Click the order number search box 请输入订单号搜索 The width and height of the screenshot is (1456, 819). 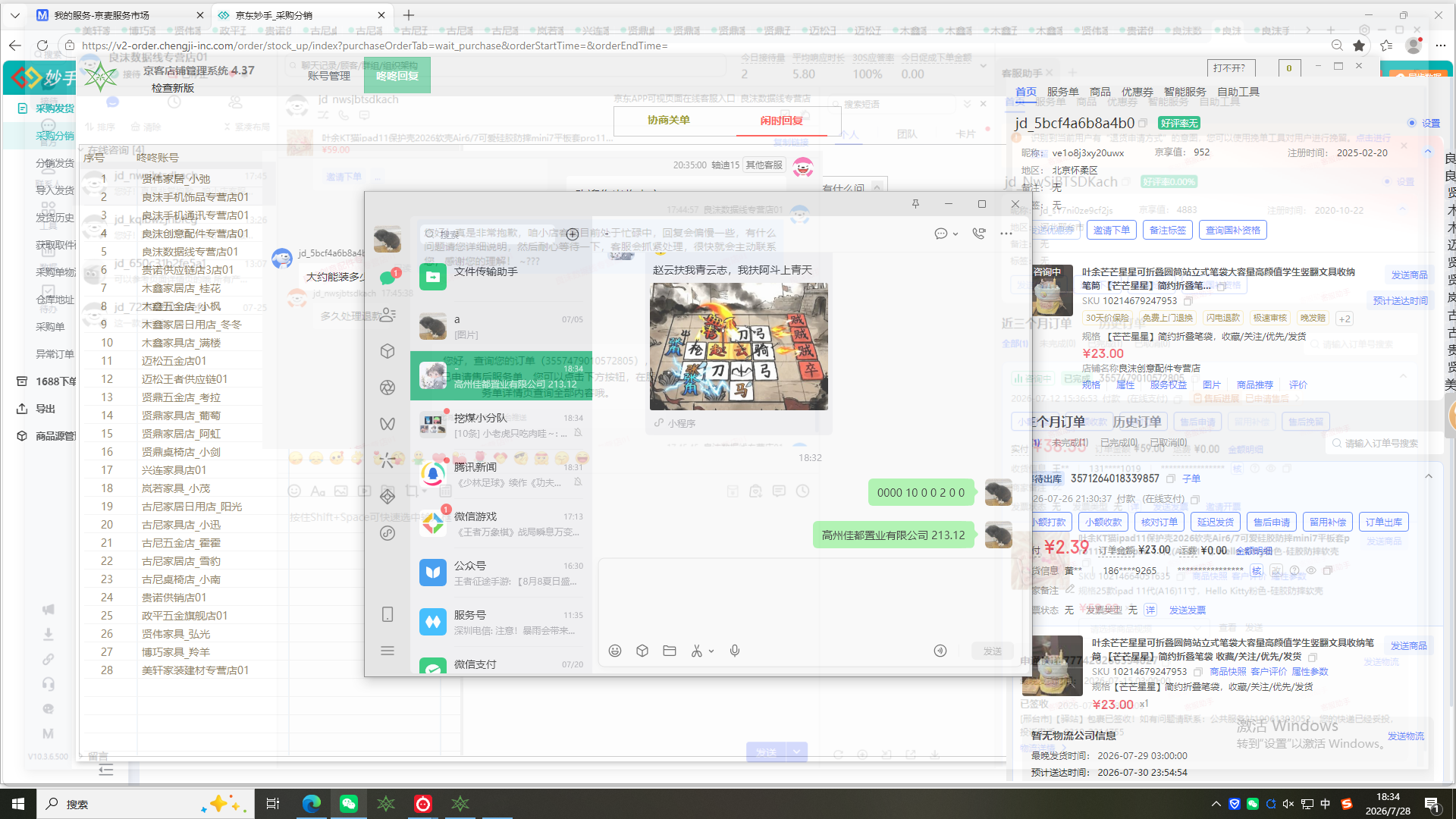1385,443
